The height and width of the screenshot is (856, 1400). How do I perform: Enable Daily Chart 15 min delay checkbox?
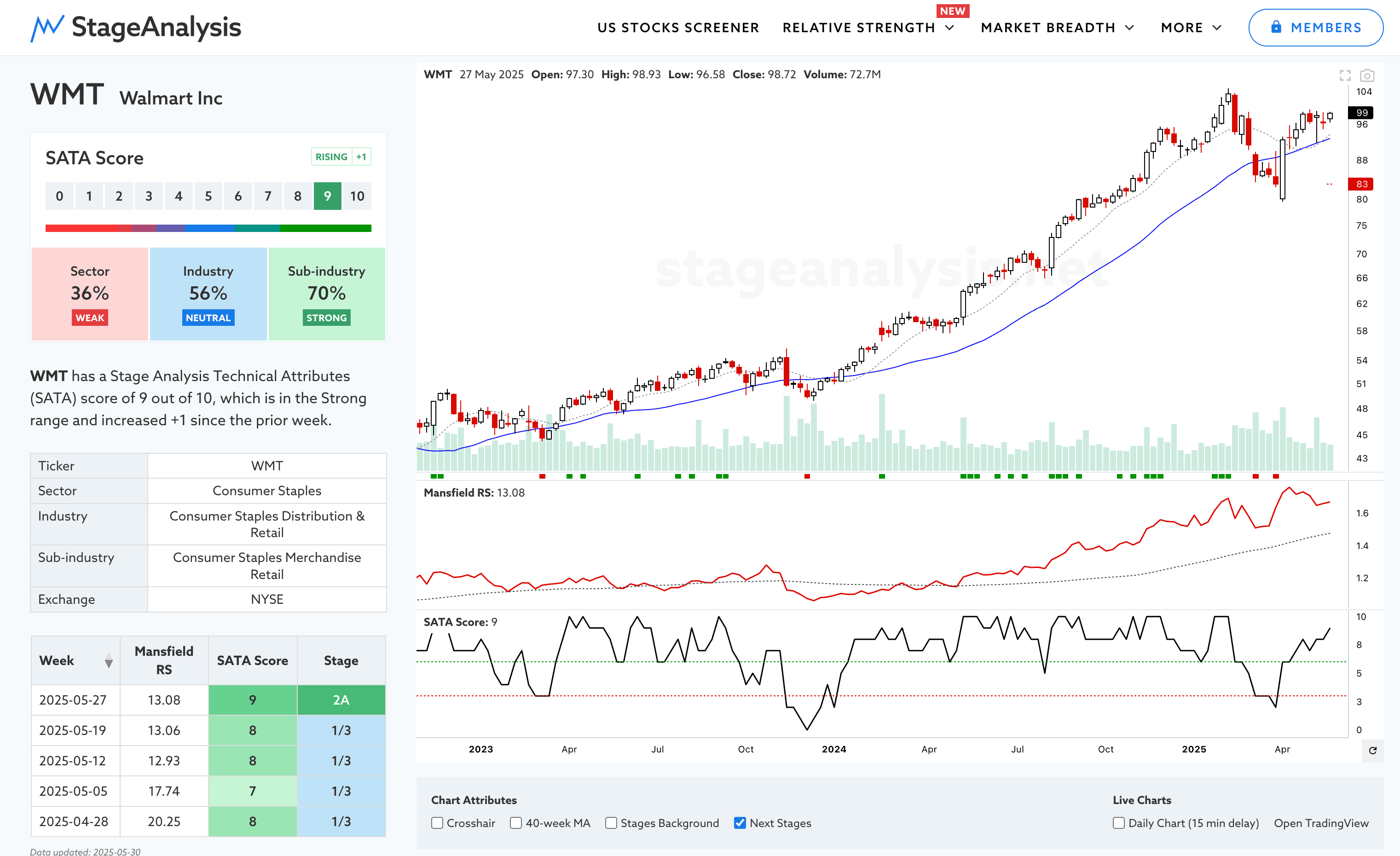[1119, 823]
